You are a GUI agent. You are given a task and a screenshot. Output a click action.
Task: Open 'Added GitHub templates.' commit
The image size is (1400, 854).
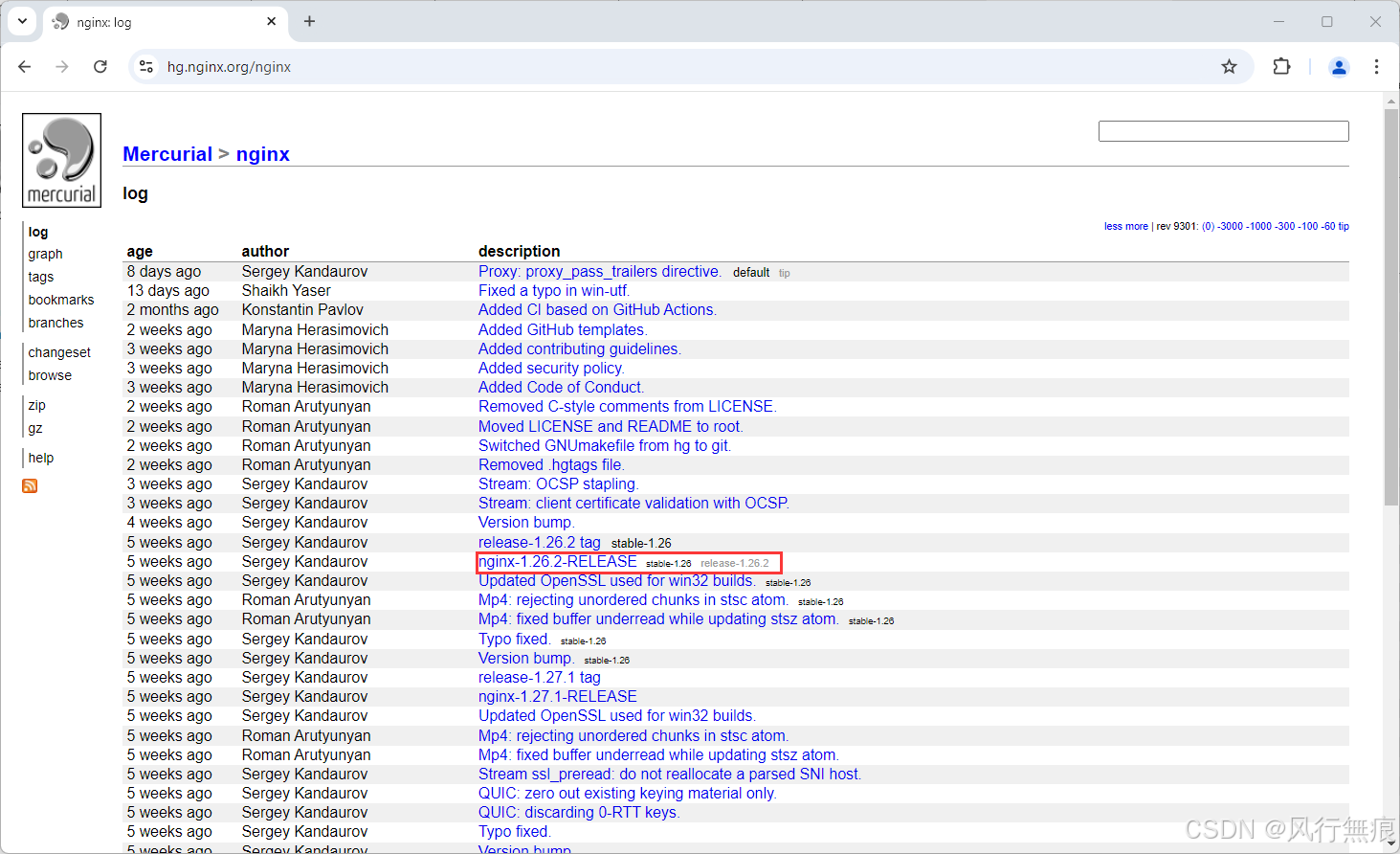coord(563,330)
